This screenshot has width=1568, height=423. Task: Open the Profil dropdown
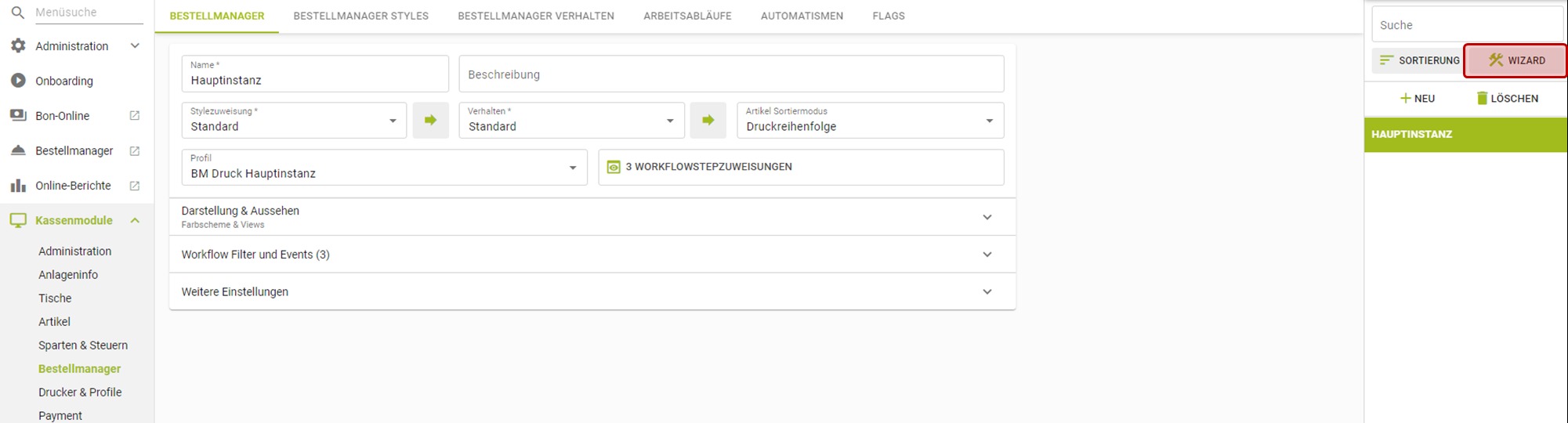384,168
